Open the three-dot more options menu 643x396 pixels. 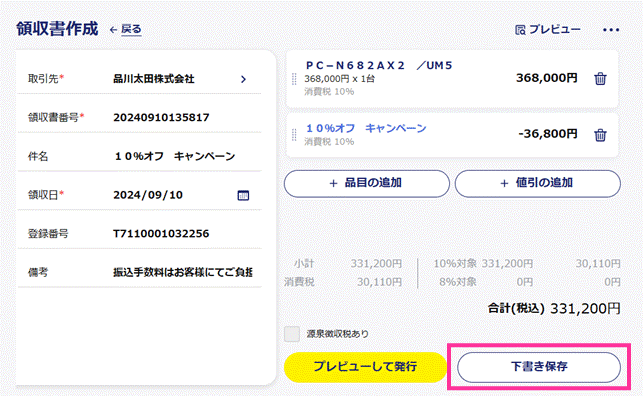coord(611,30)
